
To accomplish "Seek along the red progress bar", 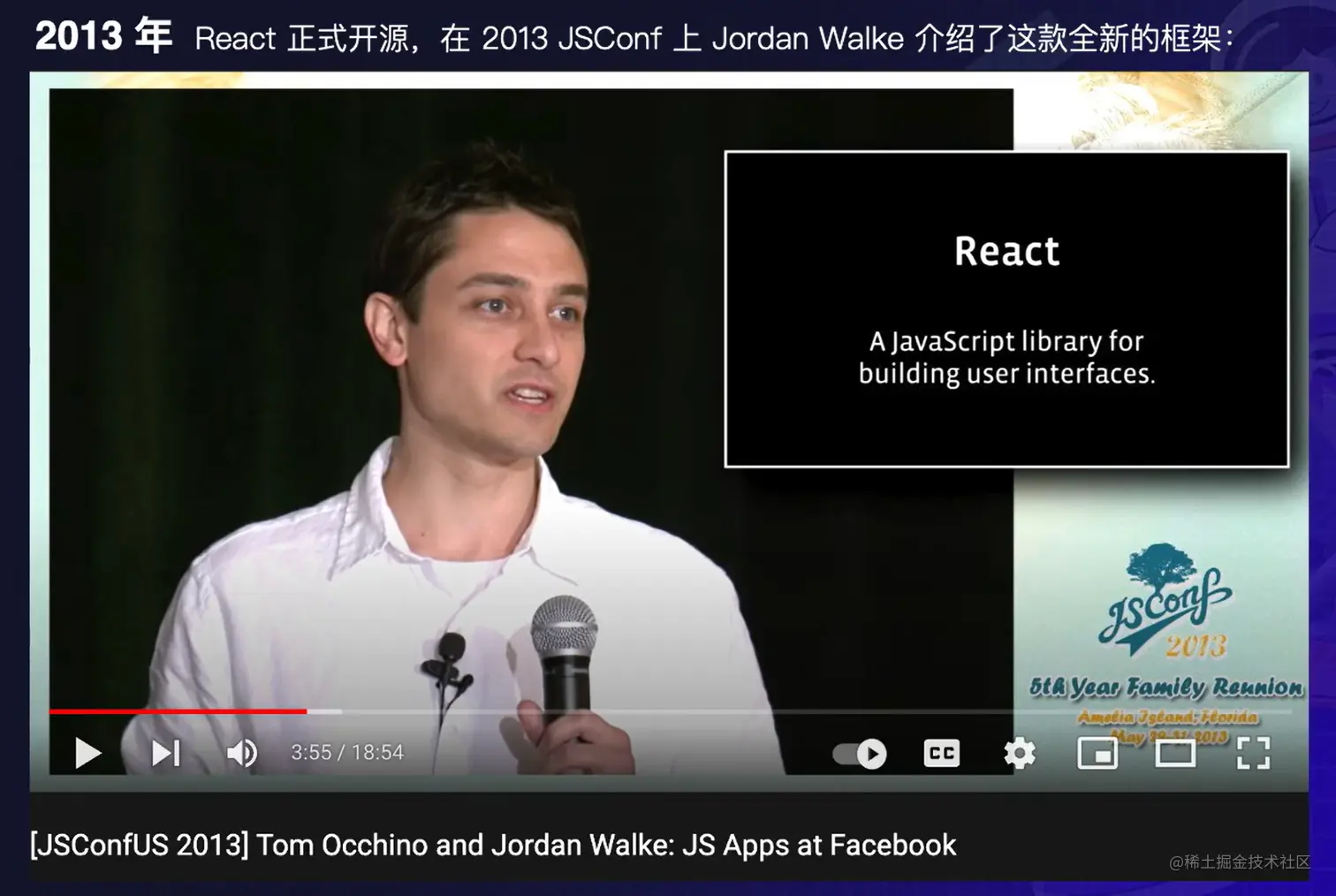I will (x=178, y=710).
